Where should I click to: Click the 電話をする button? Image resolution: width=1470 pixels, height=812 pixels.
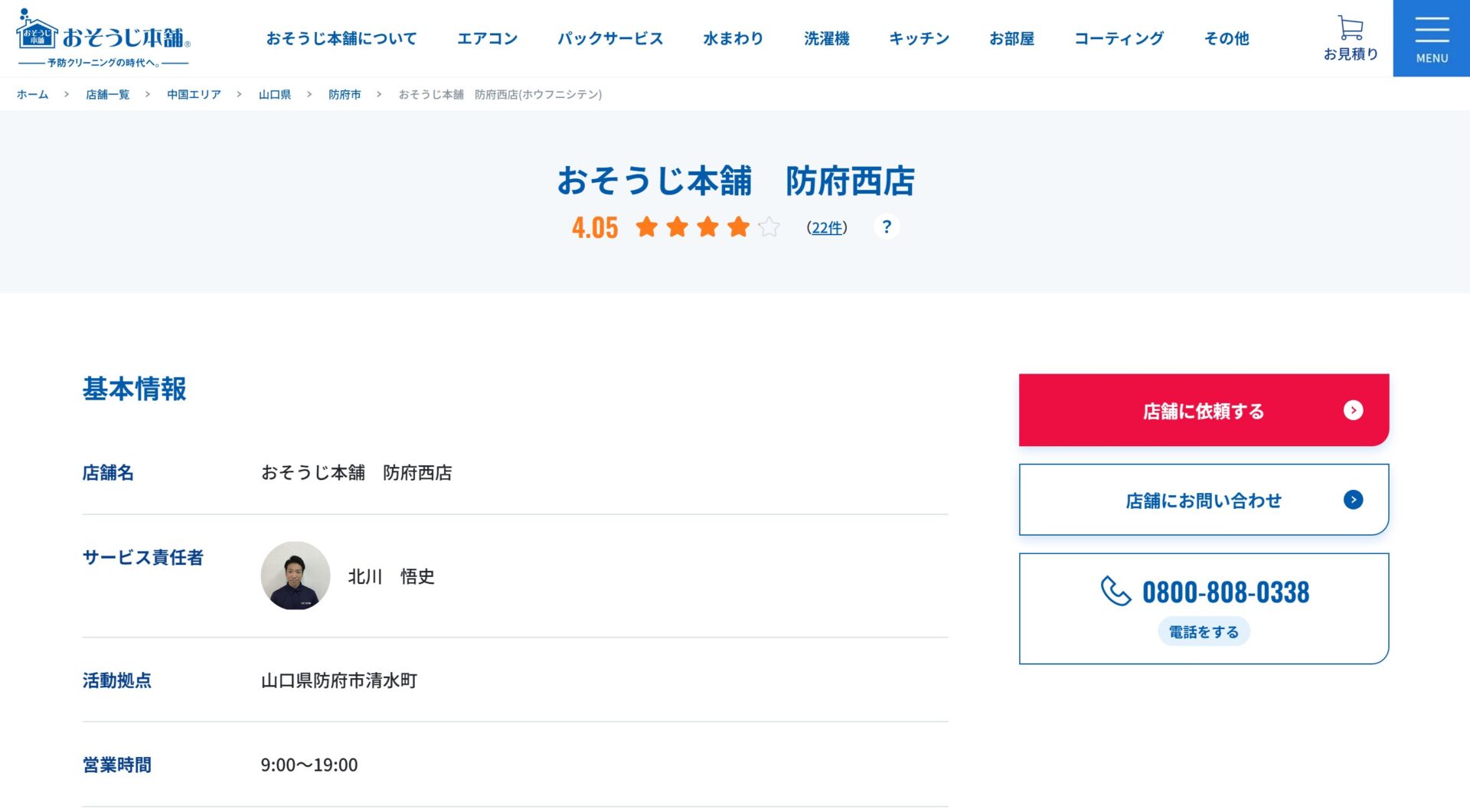(1204, 632)
